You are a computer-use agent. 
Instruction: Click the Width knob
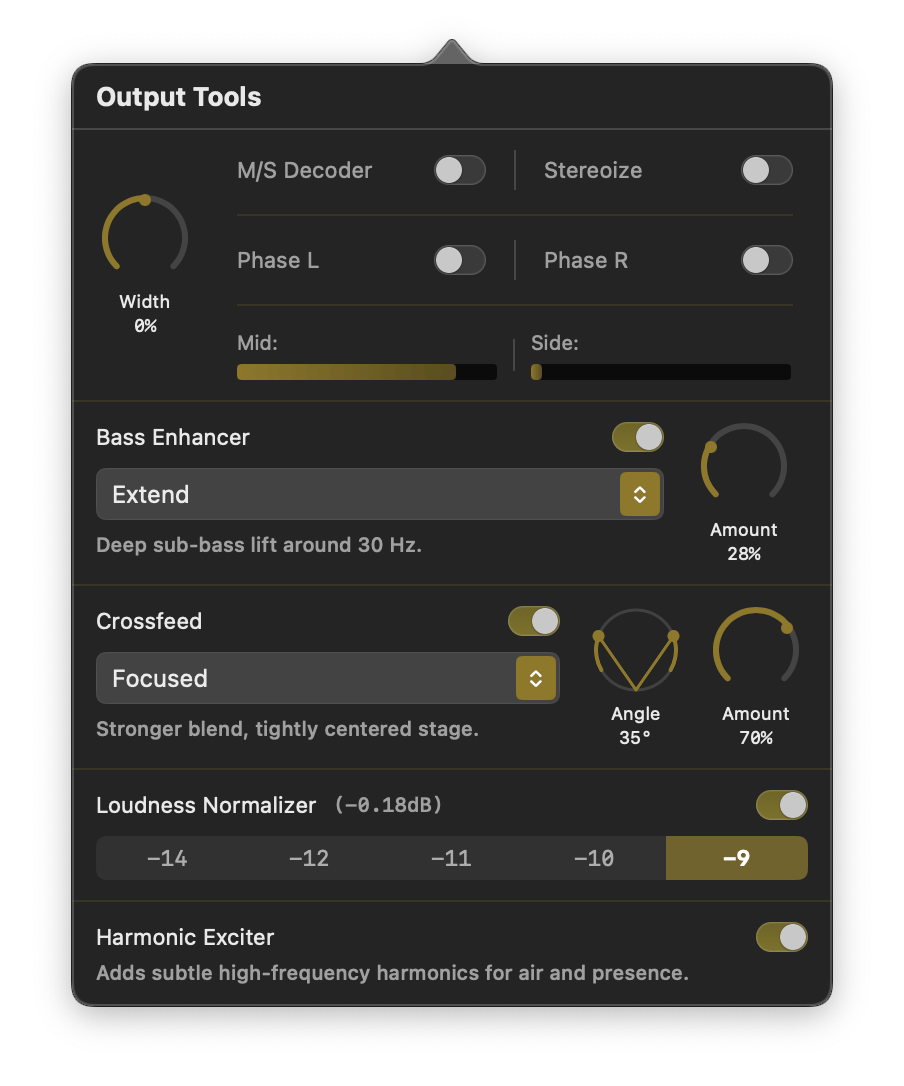coord(145,238)
